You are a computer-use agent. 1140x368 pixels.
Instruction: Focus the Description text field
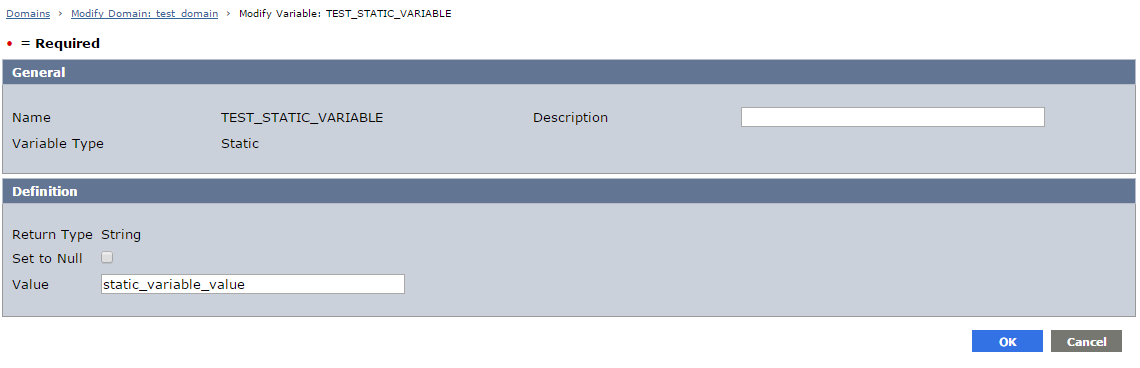[x=893, y=117]
